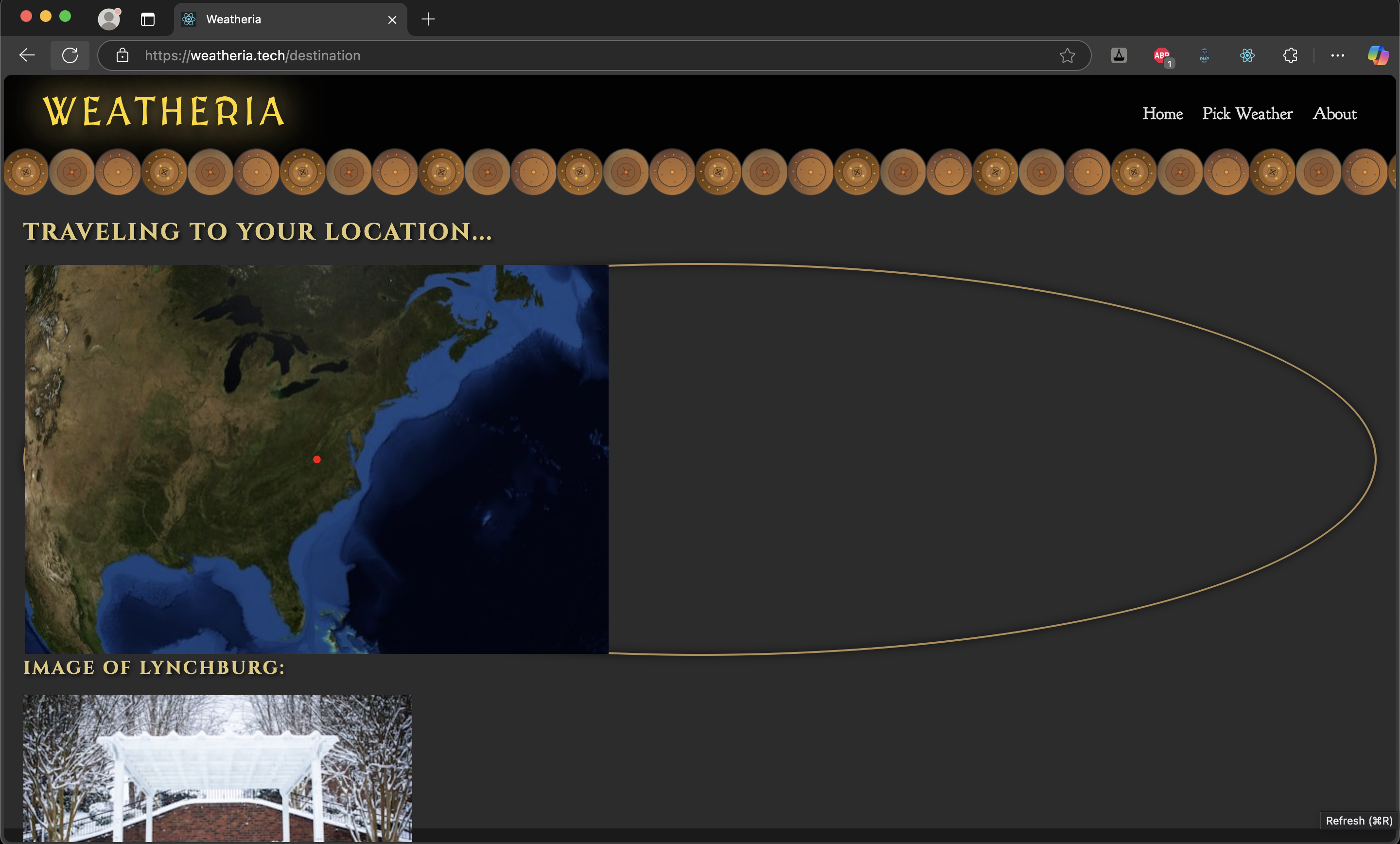Screen dimensions: 1400x844
Task: Open the Pick Weather page
Action: [x=1247, y=114]
